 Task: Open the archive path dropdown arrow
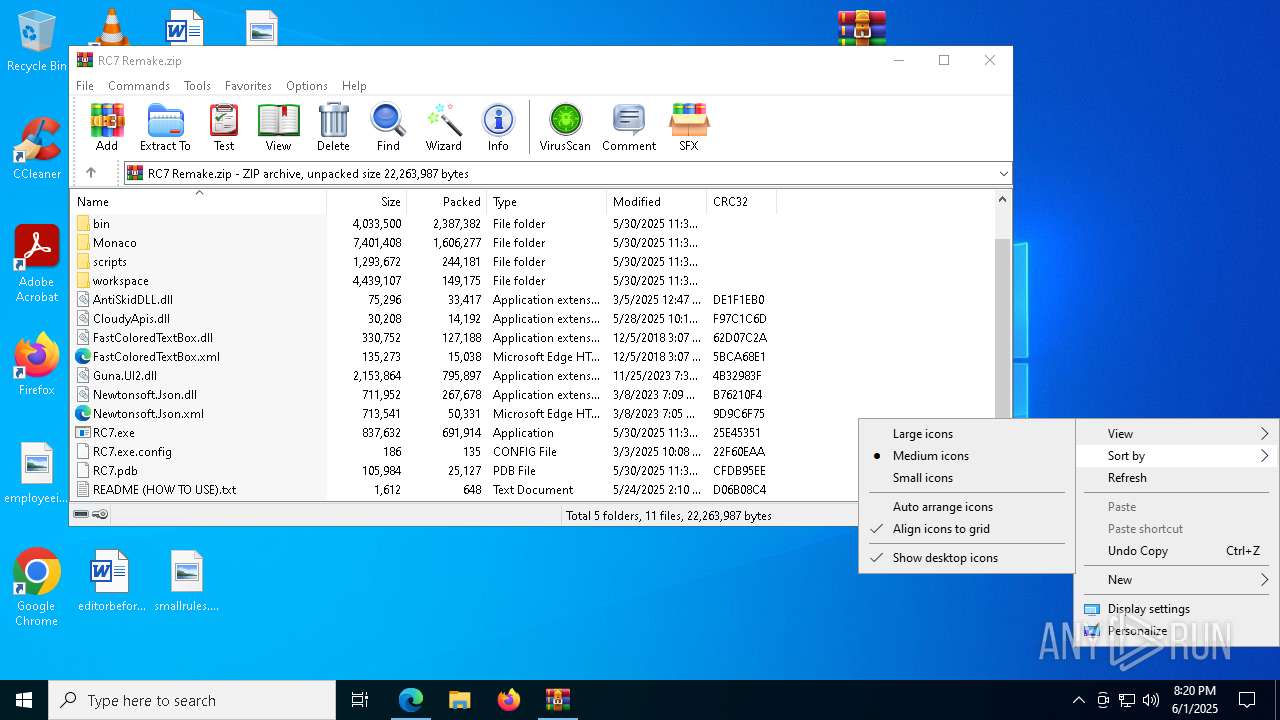[x=1003, y=174]
